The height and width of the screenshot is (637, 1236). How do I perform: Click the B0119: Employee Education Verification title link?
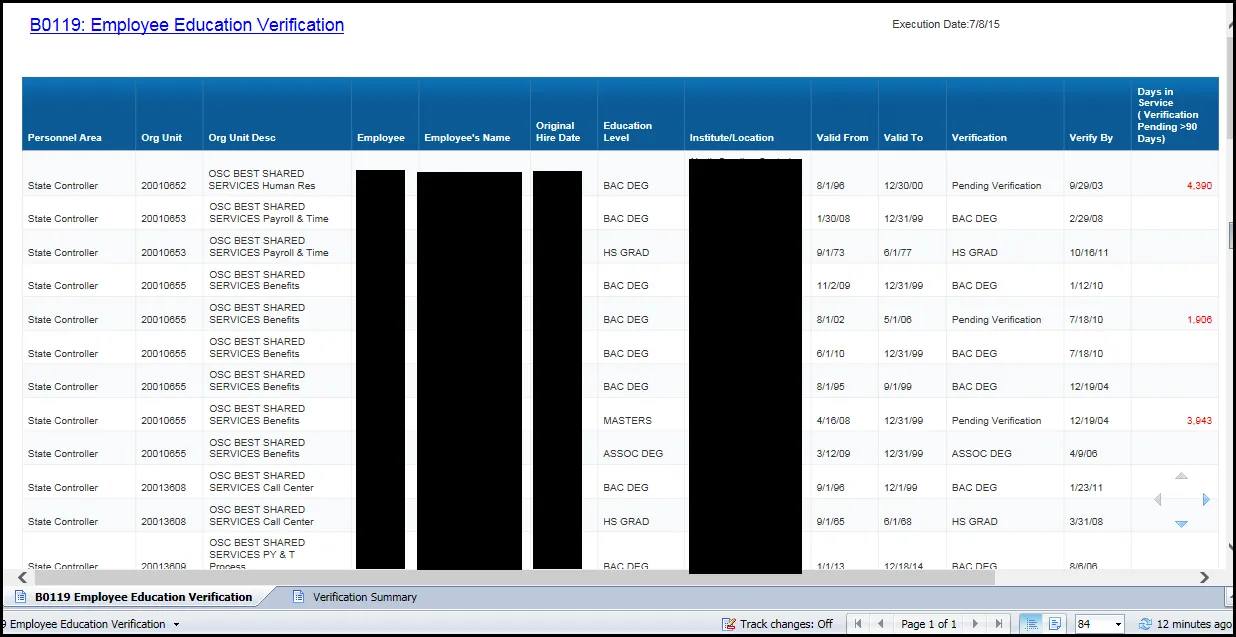coord(187,25)
